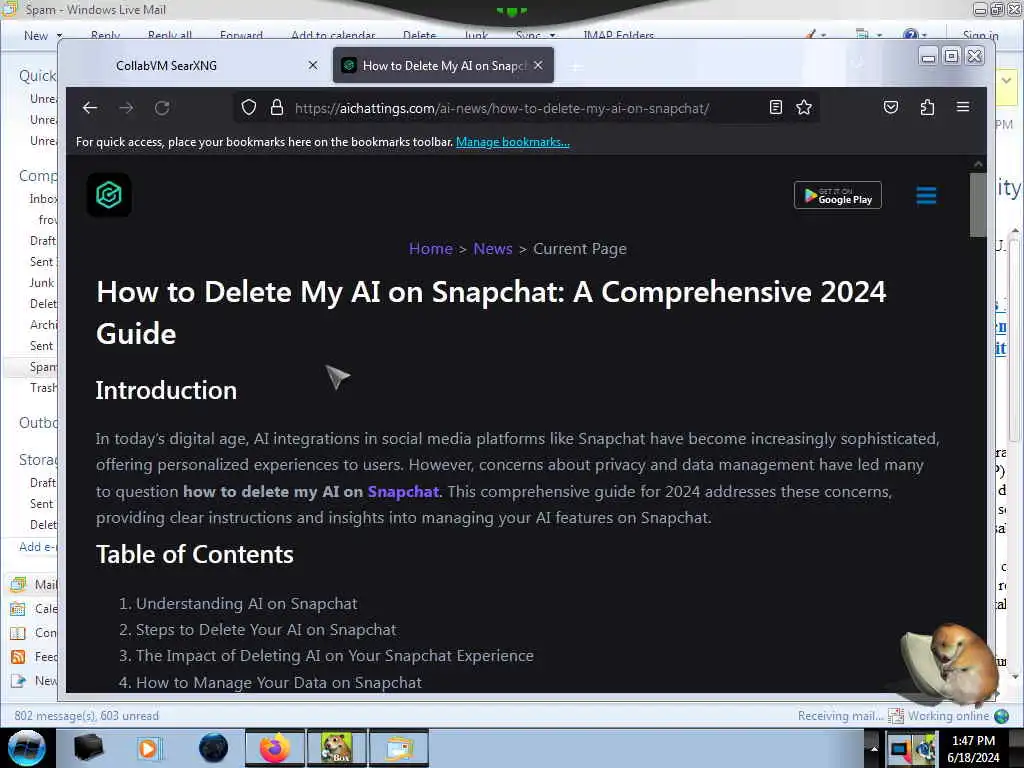Close the How to Delete My AI tab

tap(537, 65)
